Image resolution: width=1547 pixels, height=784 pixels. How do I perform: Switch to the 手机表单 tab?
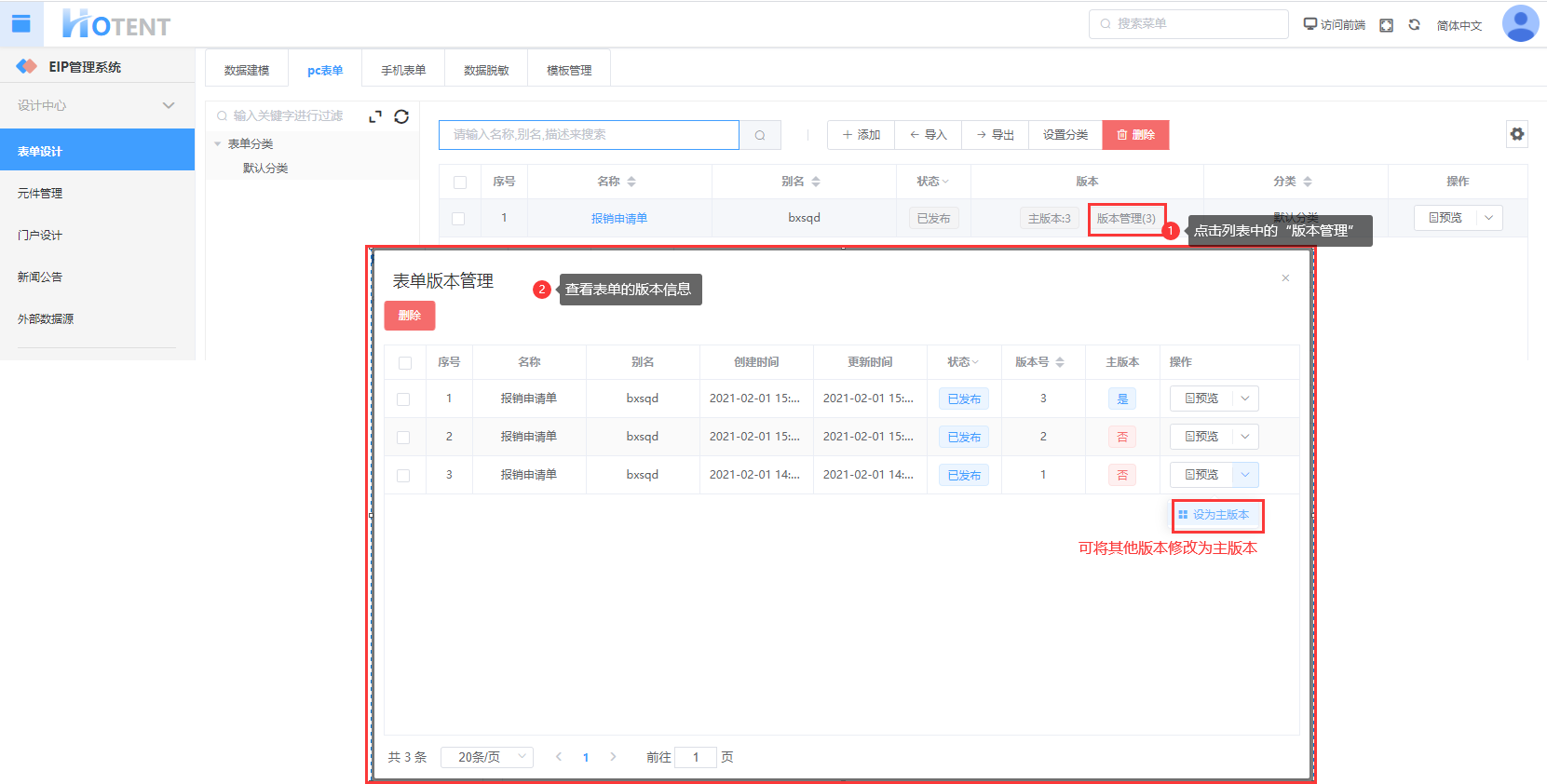pyautogui.click(x=403, y=71)
